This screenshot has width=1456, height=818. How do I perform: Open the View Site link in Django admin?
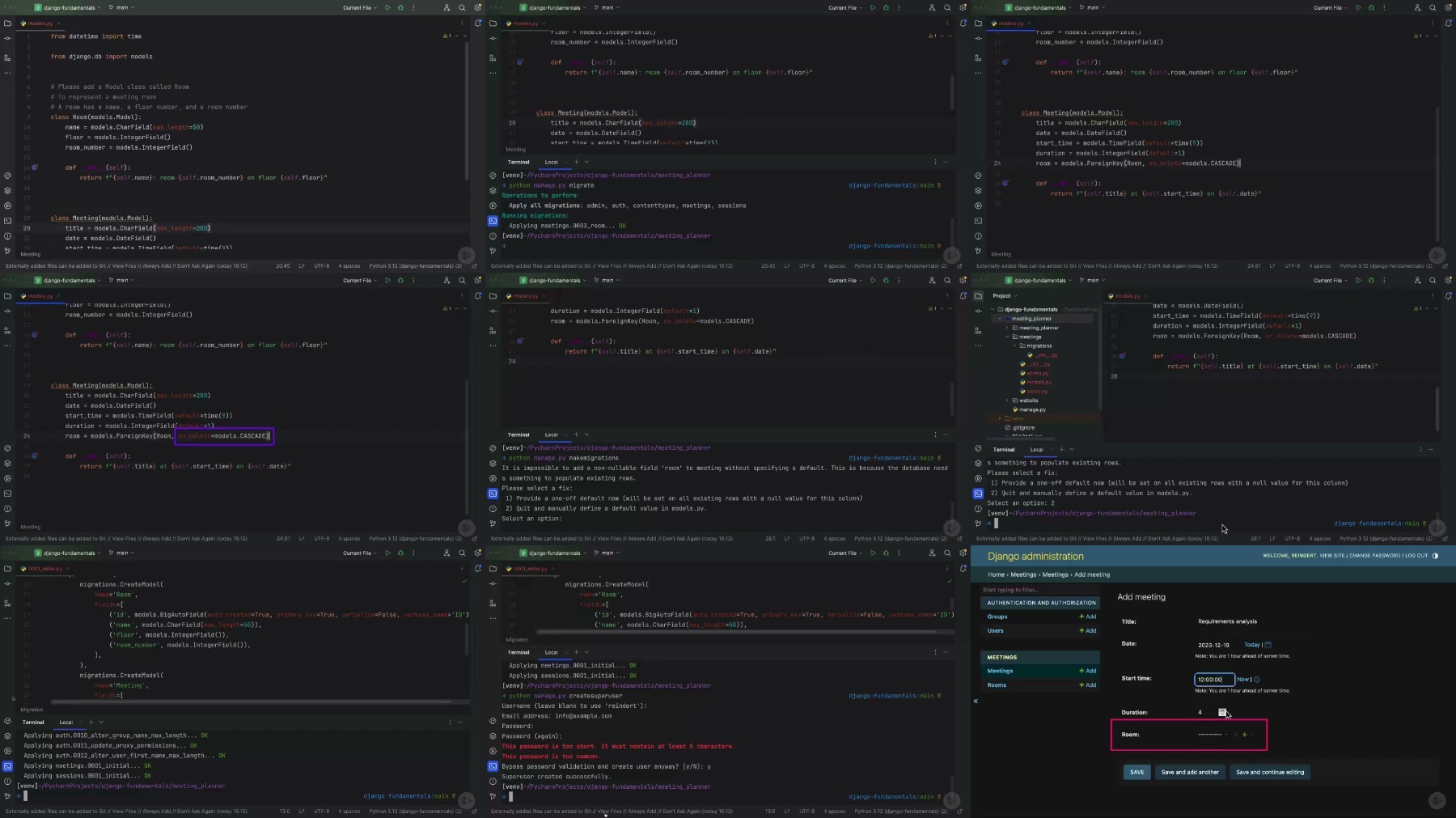pyautogui.click(x=1332, y=556)
